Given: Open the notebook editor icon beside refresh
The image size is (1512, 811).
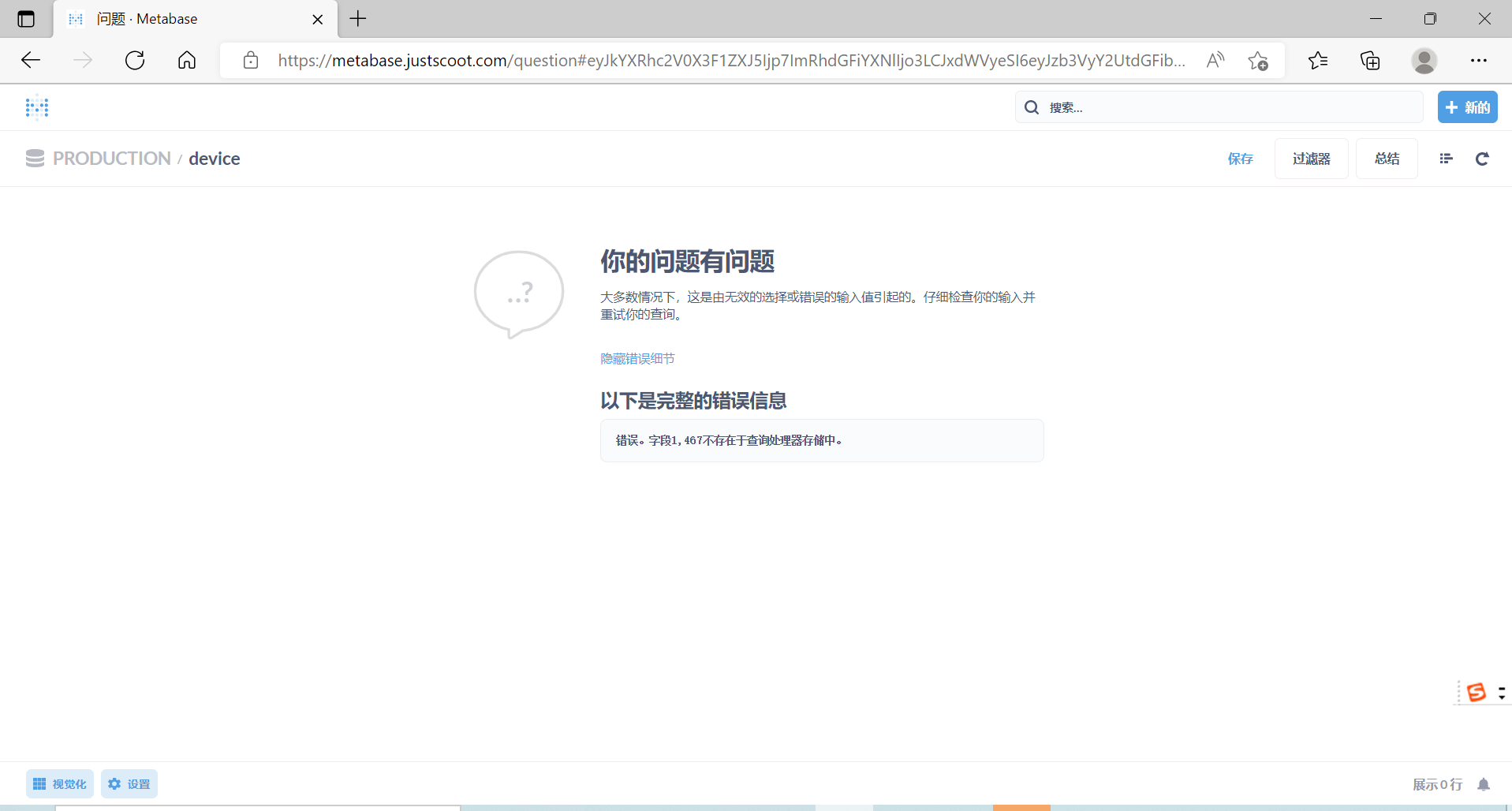Looking at the screenshot, I should click(x=1447, y=159).
